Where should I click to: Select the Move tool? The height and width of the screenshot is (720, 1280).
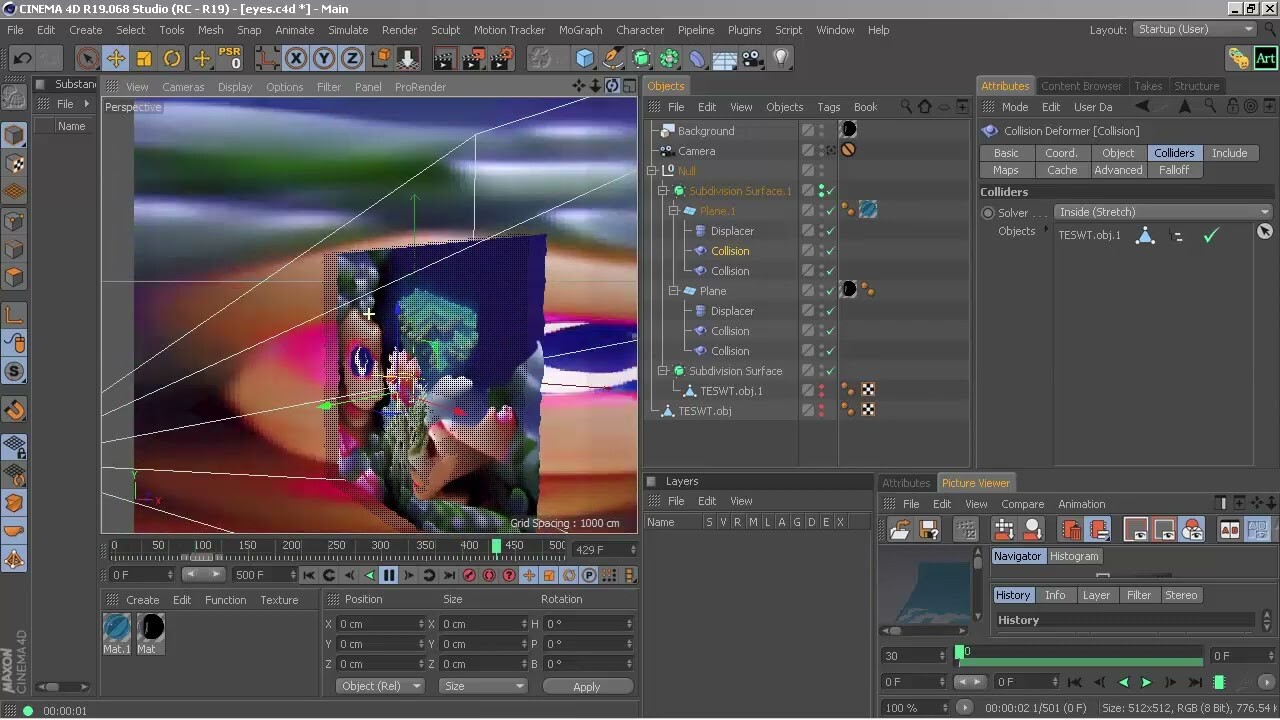[x=115, y=57]
